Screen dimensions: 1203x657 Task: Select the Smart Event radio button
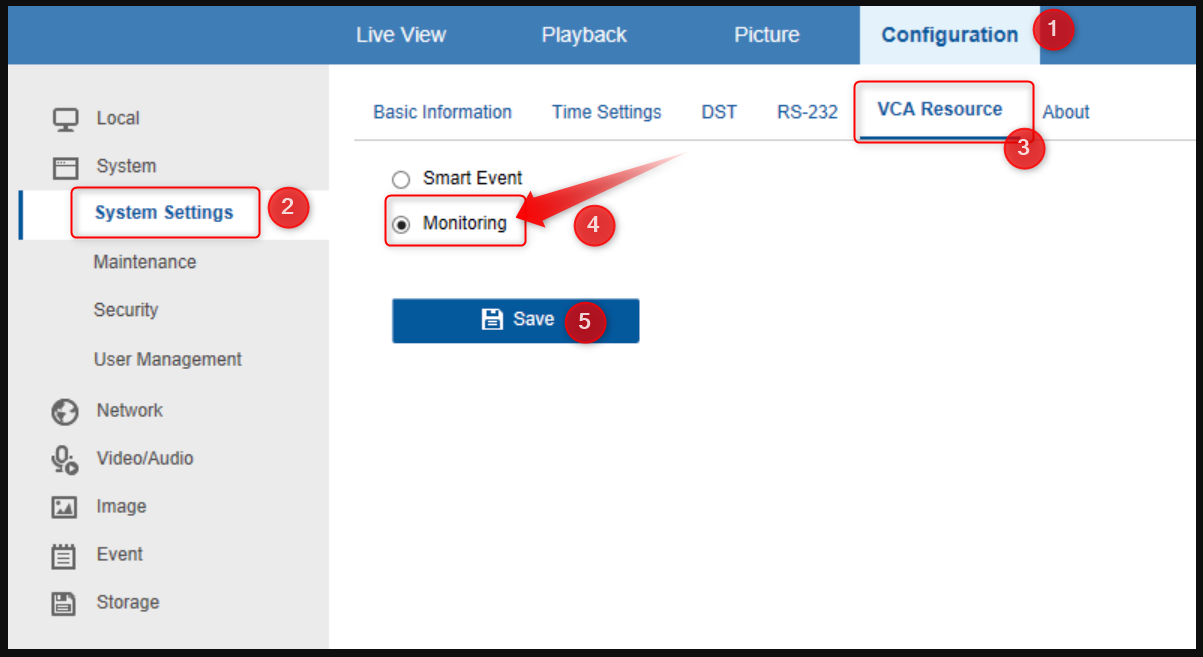401,180
